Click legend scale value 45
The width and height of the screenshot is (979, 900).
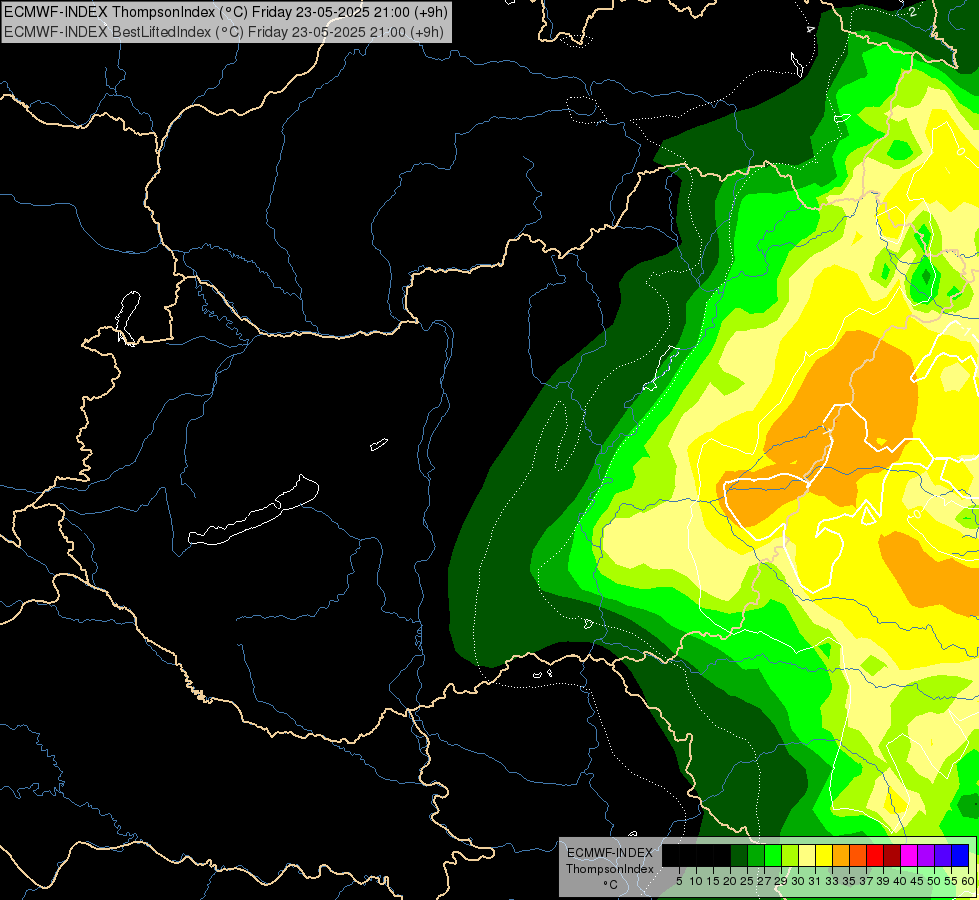917,881
